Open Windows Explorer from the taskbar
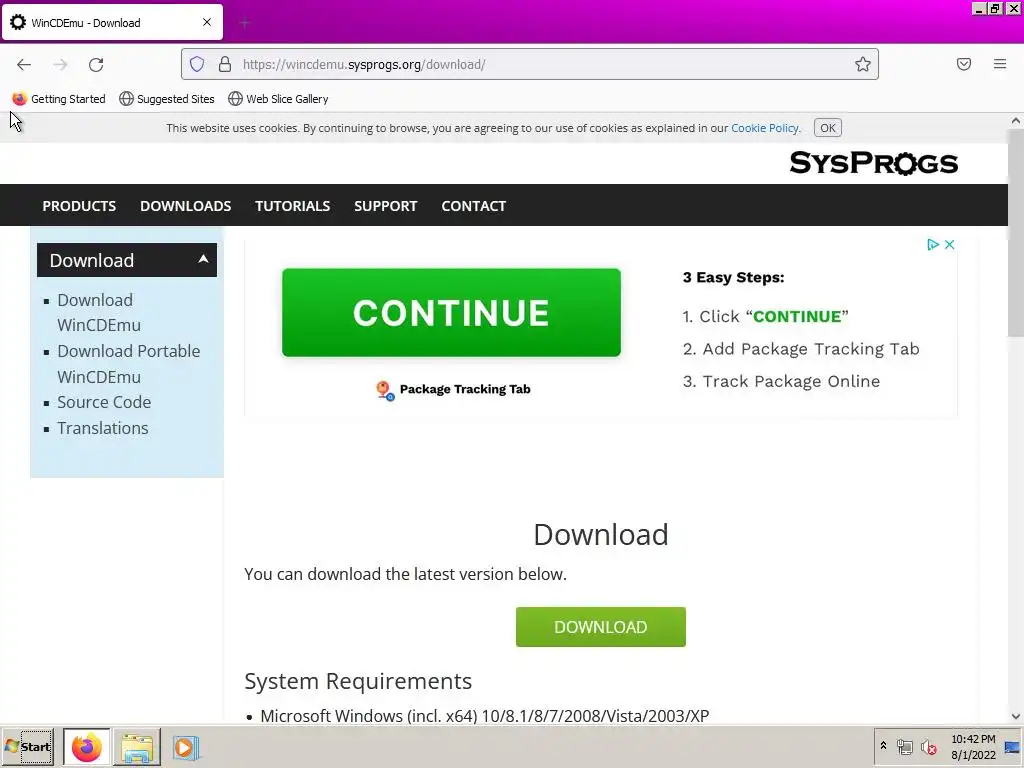The height and width of the screenshot is (768, 1024). point(137,747)
